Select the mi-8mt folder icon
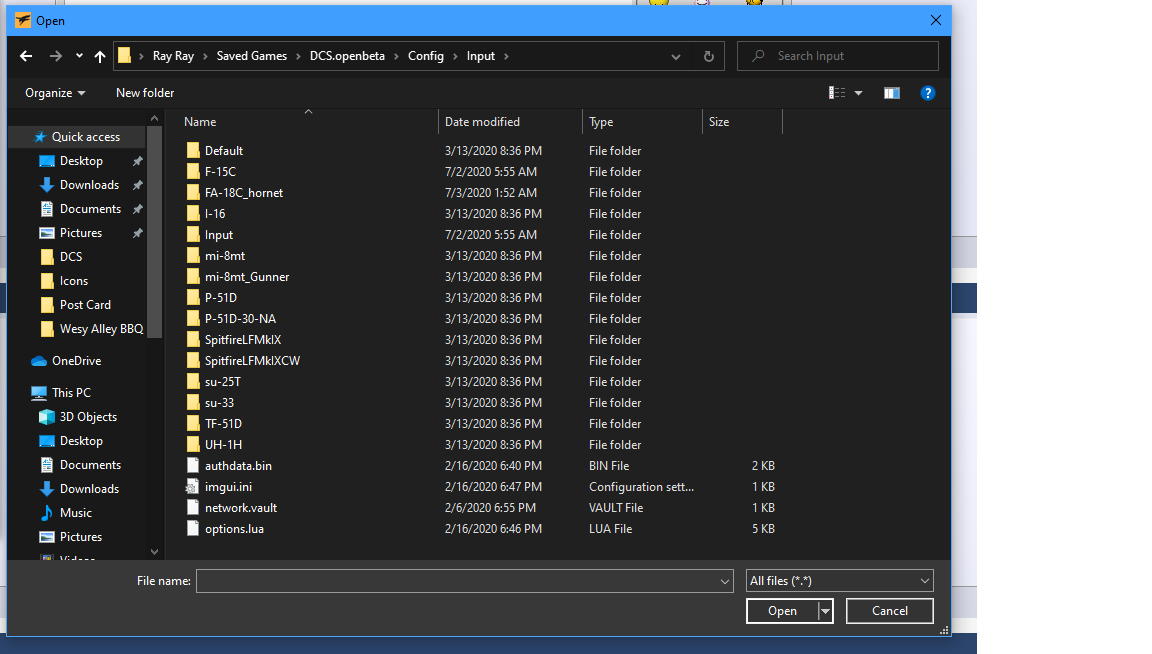 click(193, 256)
